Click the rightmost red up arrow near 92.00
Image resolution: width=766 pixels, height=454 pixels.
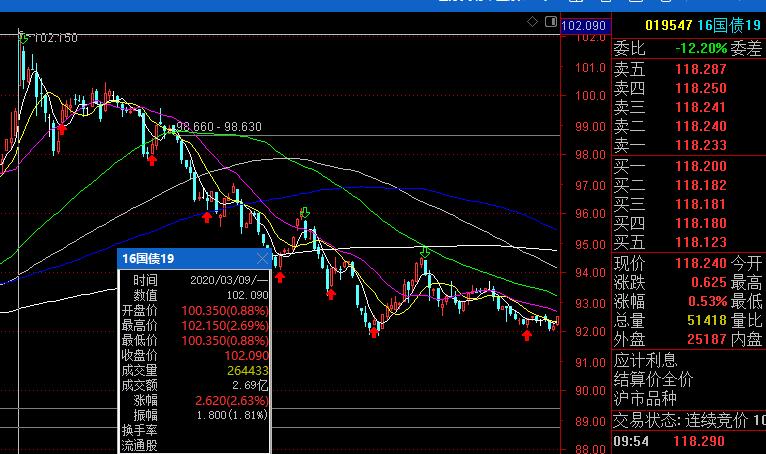click(527, 334)
